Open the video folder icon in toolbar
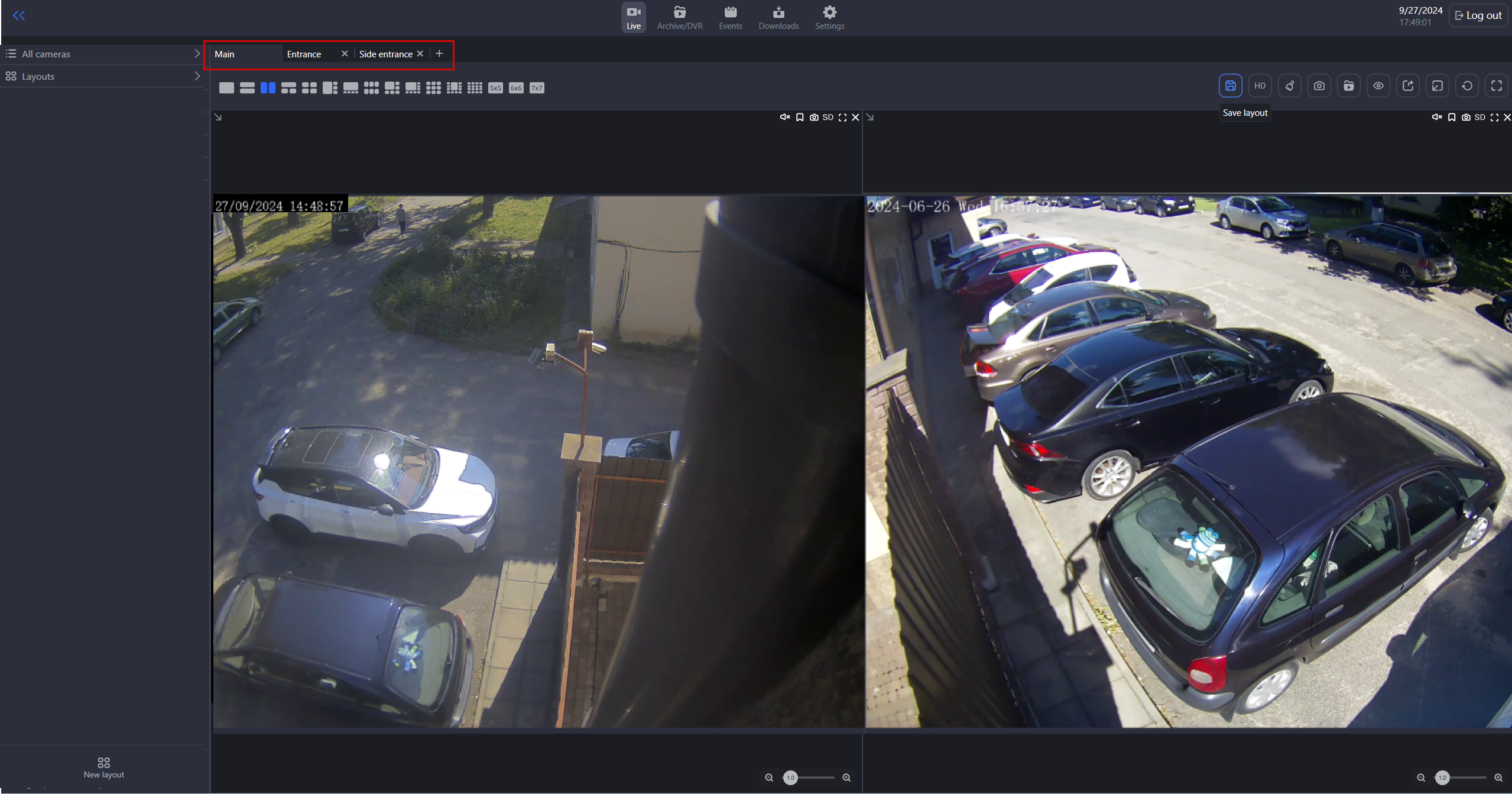 pyautogui.click(x=1348, y=86)
